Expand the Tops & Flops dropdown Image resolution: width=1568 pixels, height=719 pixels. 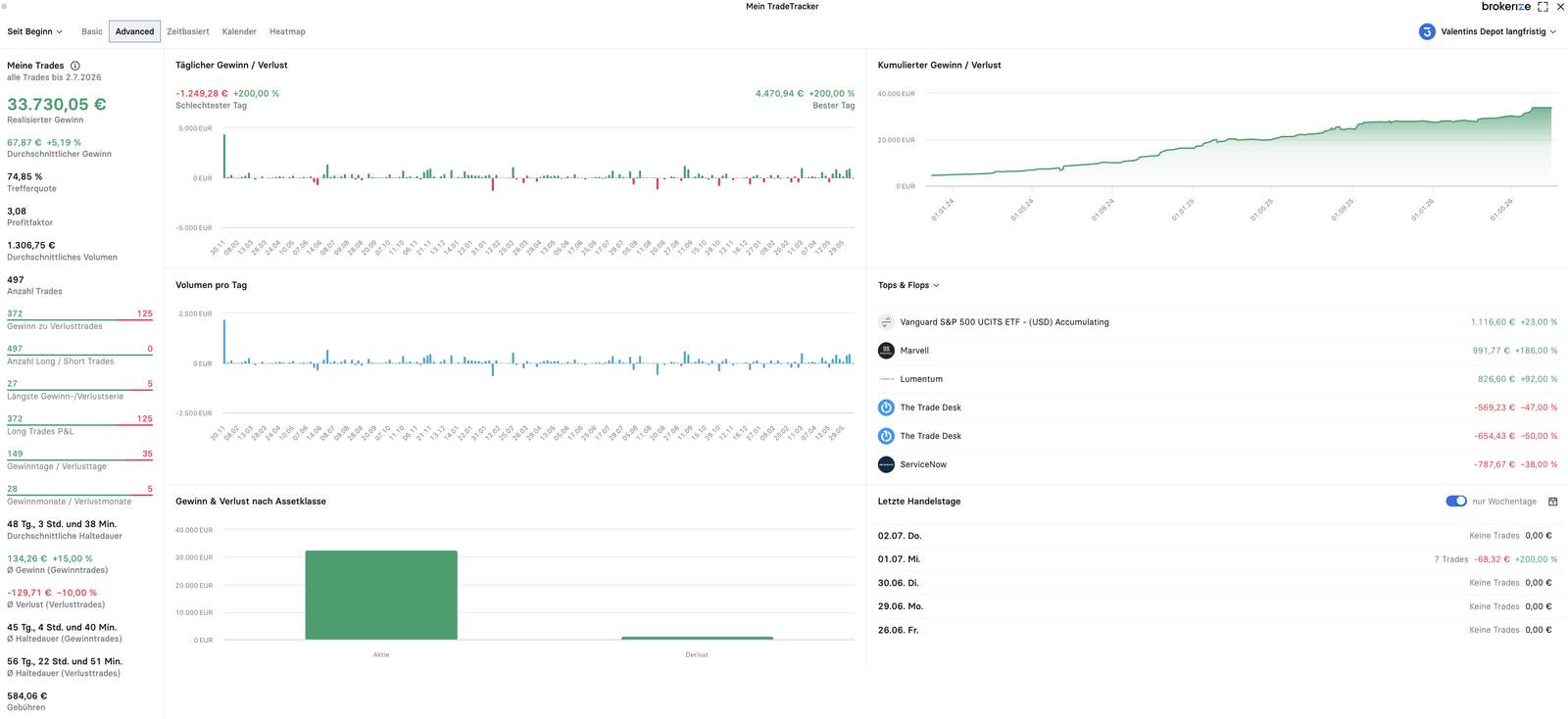(908, 285)
